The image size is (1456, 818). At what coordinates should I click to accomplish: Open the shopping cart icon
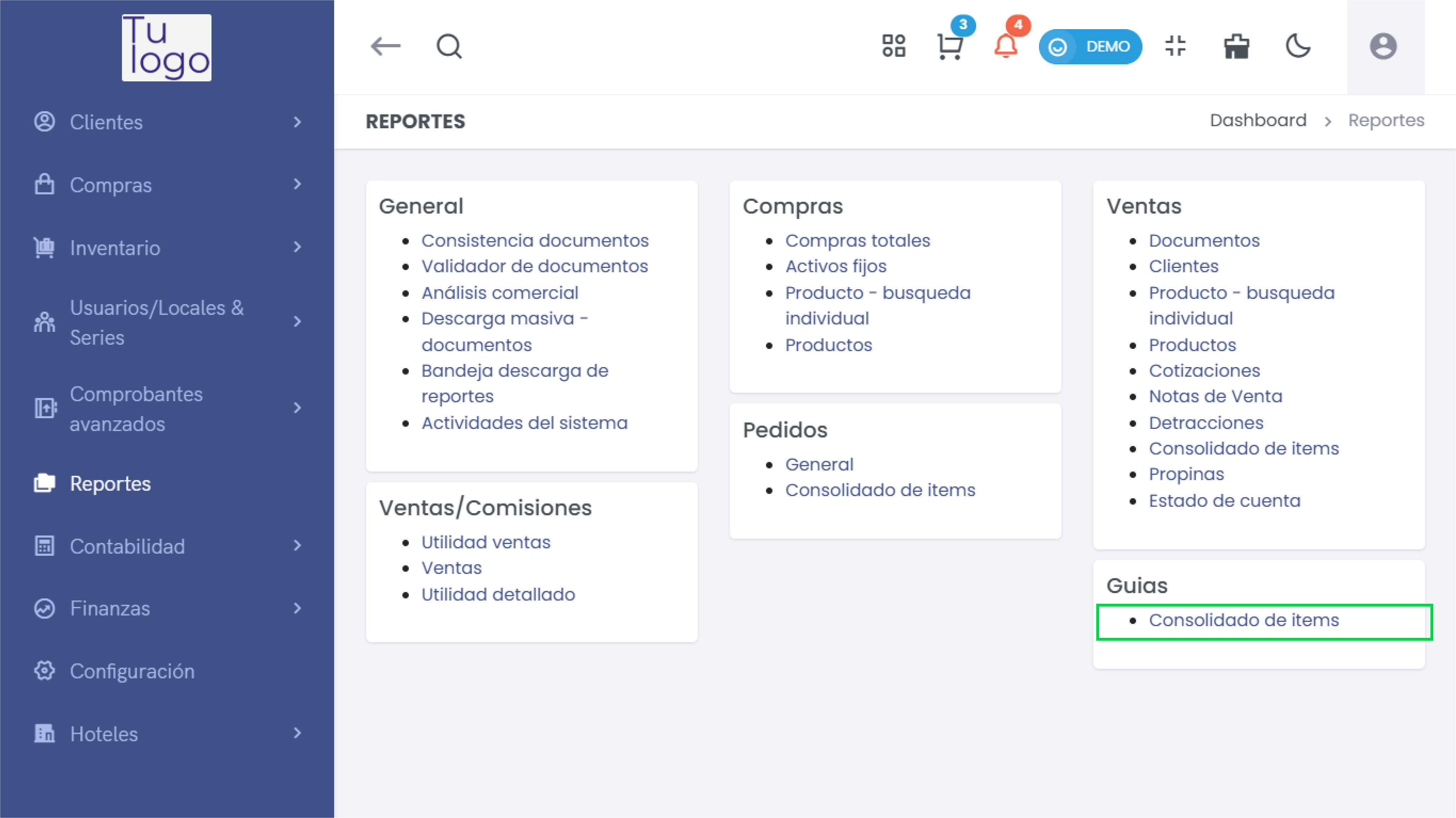coord(950,46)
